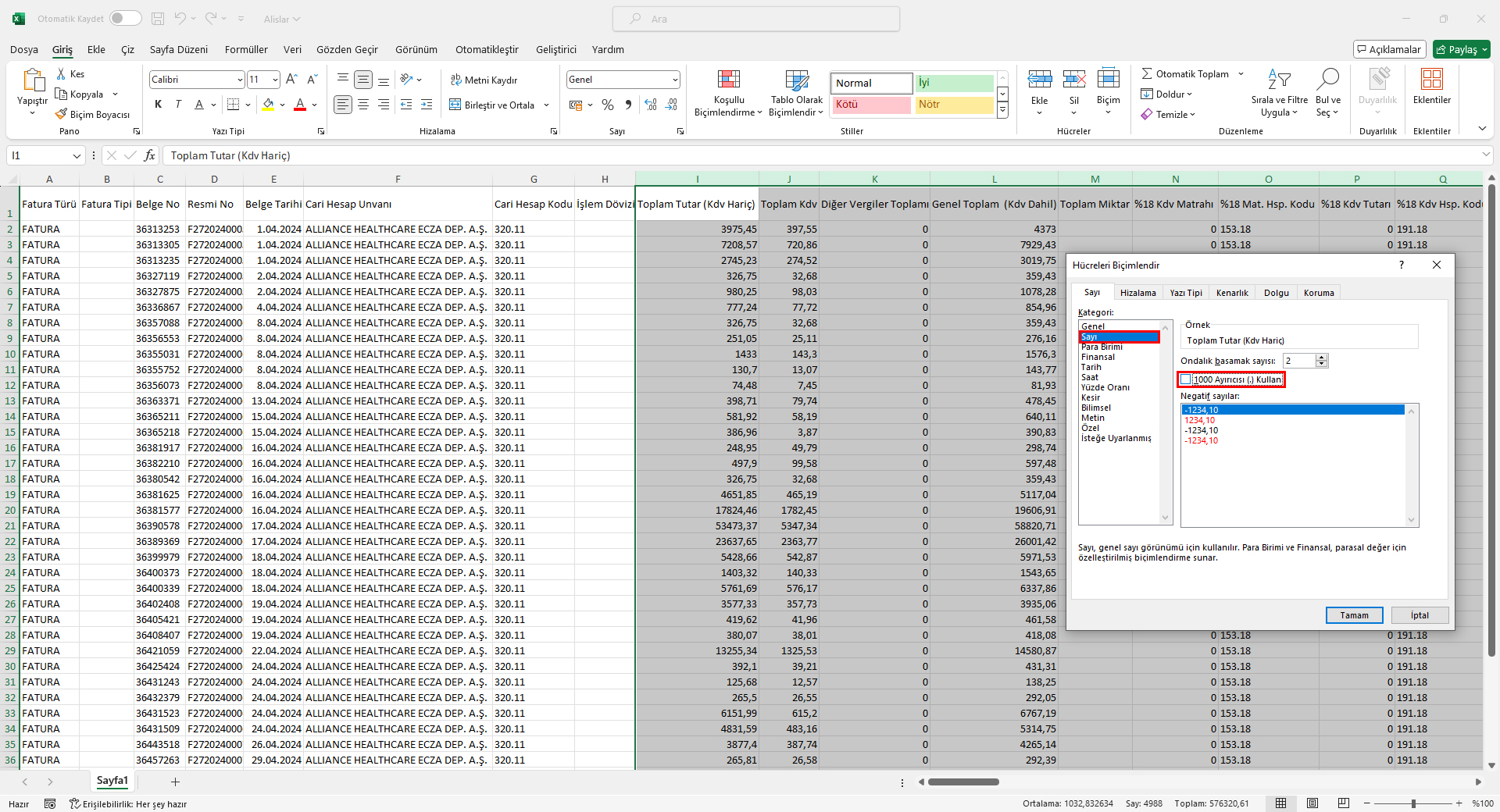The height and width of the screenshot is (812, 1500).
Task: Open the Calibri font name dropdown
Action: (x=239, y=80)
